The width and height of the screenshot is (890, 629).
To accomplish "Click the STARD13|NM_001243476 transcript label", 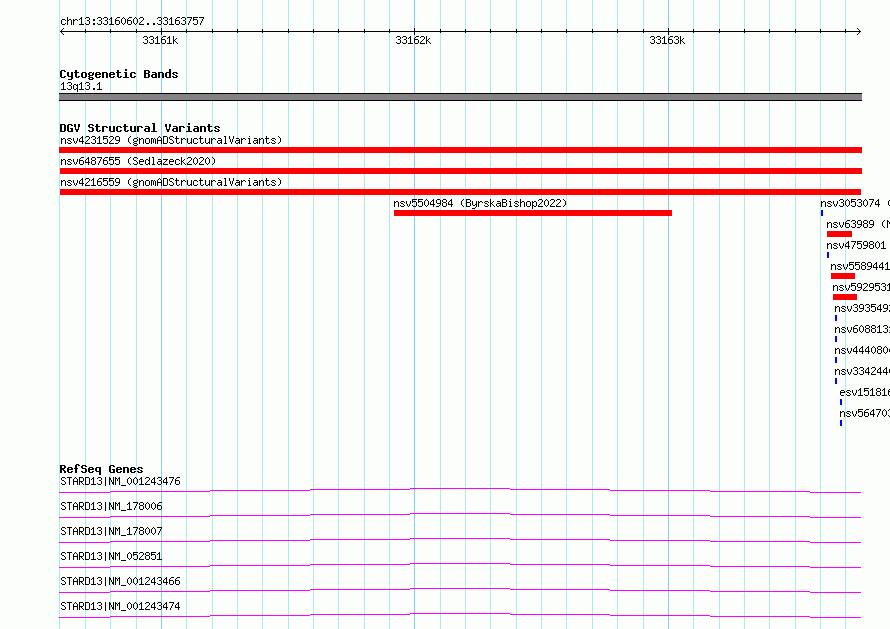I will click(x=120, y=481).
